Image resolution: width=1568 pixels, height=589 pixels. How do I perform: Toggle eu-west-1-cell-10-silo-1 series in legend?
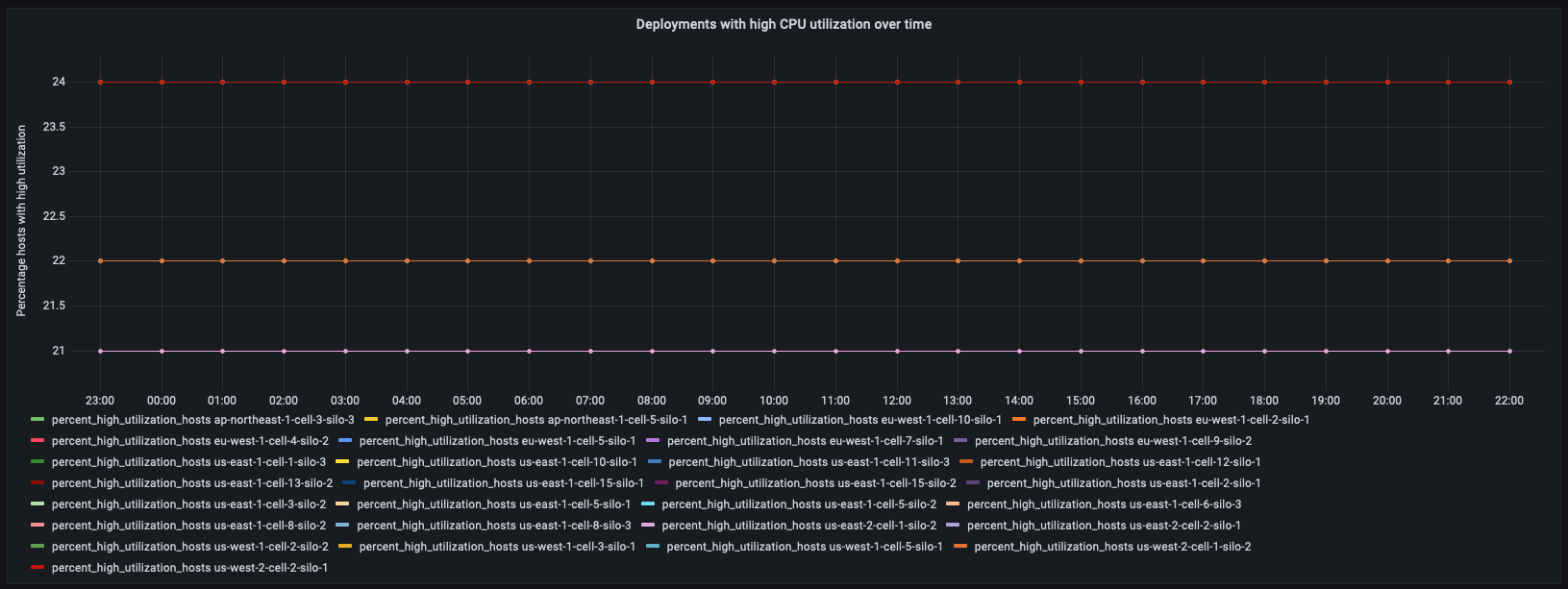(x=859, y=420)
